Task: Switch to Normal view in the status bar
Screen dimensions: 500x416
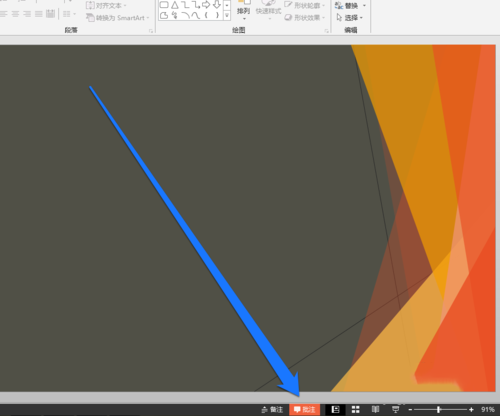Action: click(335, 409)
